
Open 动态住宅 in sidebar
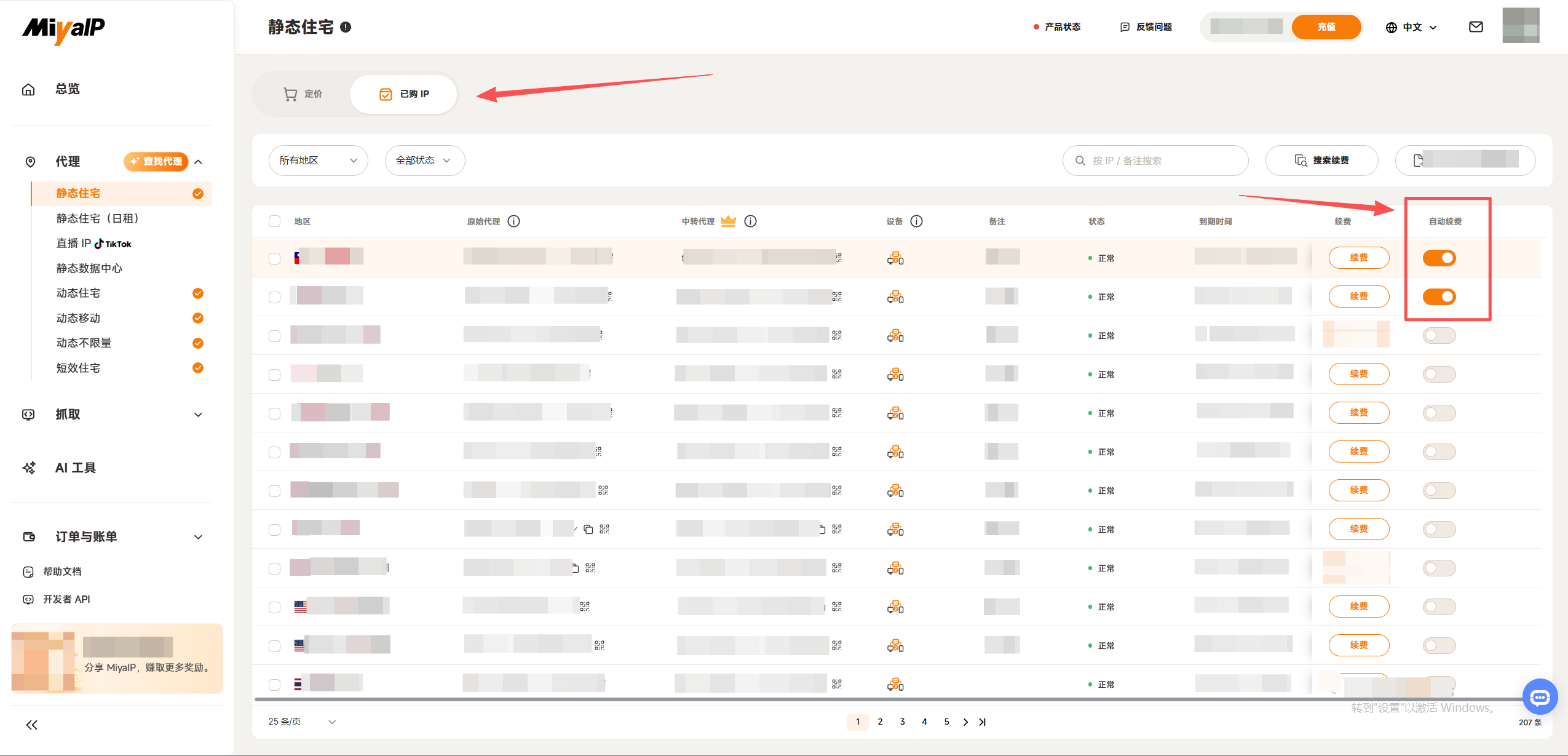click(78, 293)
